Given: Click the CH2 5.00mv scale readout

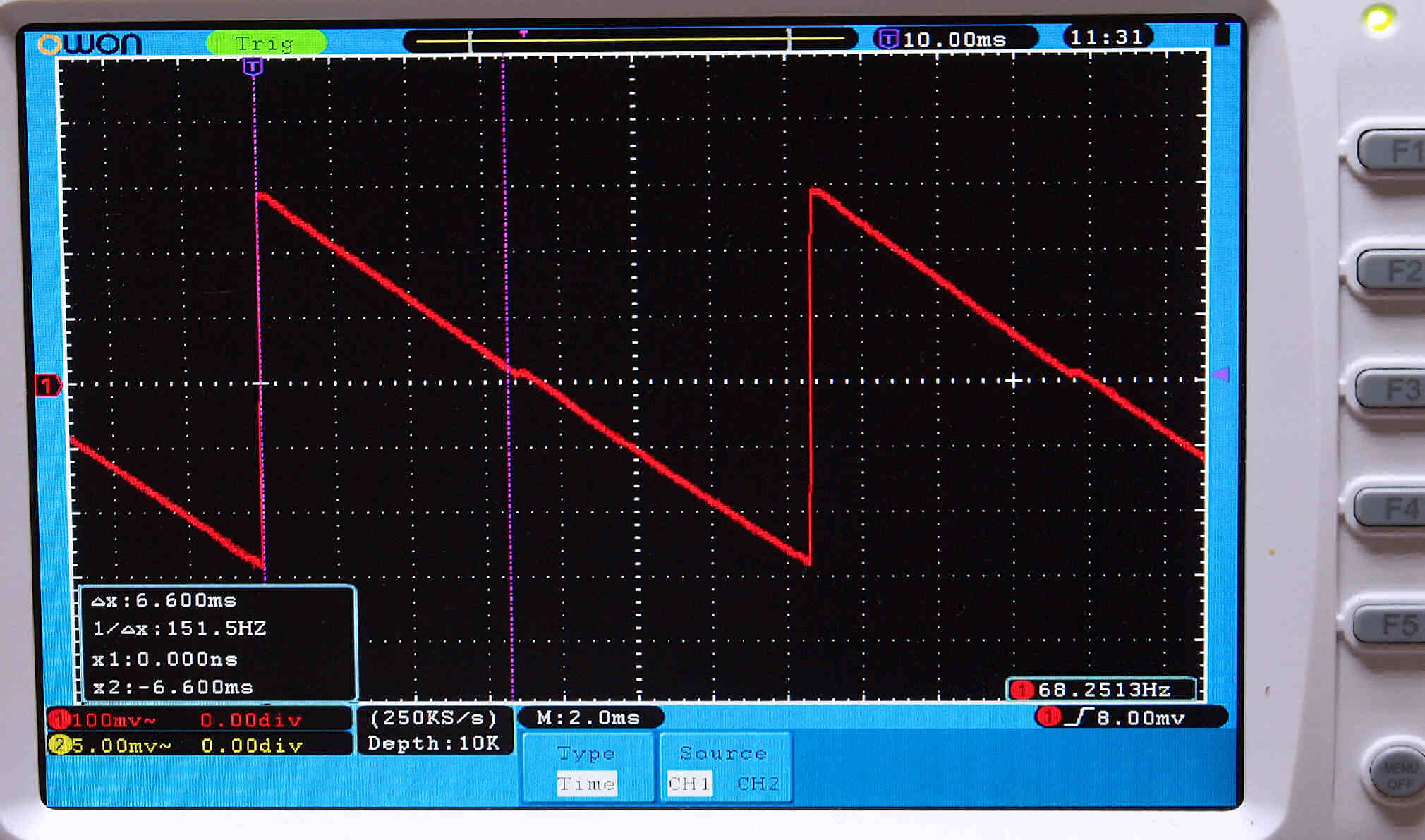Looking at the screenshot, I should (x=120, y=745).
